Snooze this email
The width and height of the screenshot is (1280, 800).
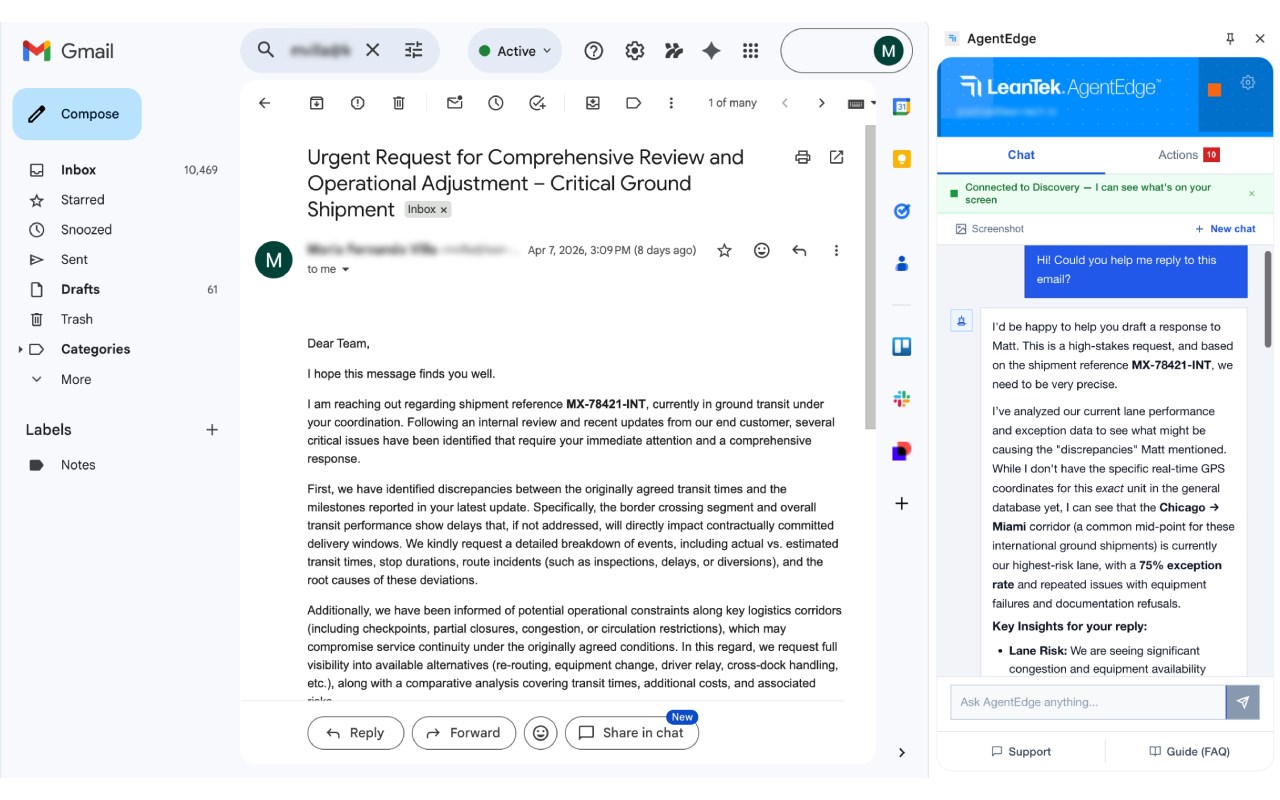[496, 103]
